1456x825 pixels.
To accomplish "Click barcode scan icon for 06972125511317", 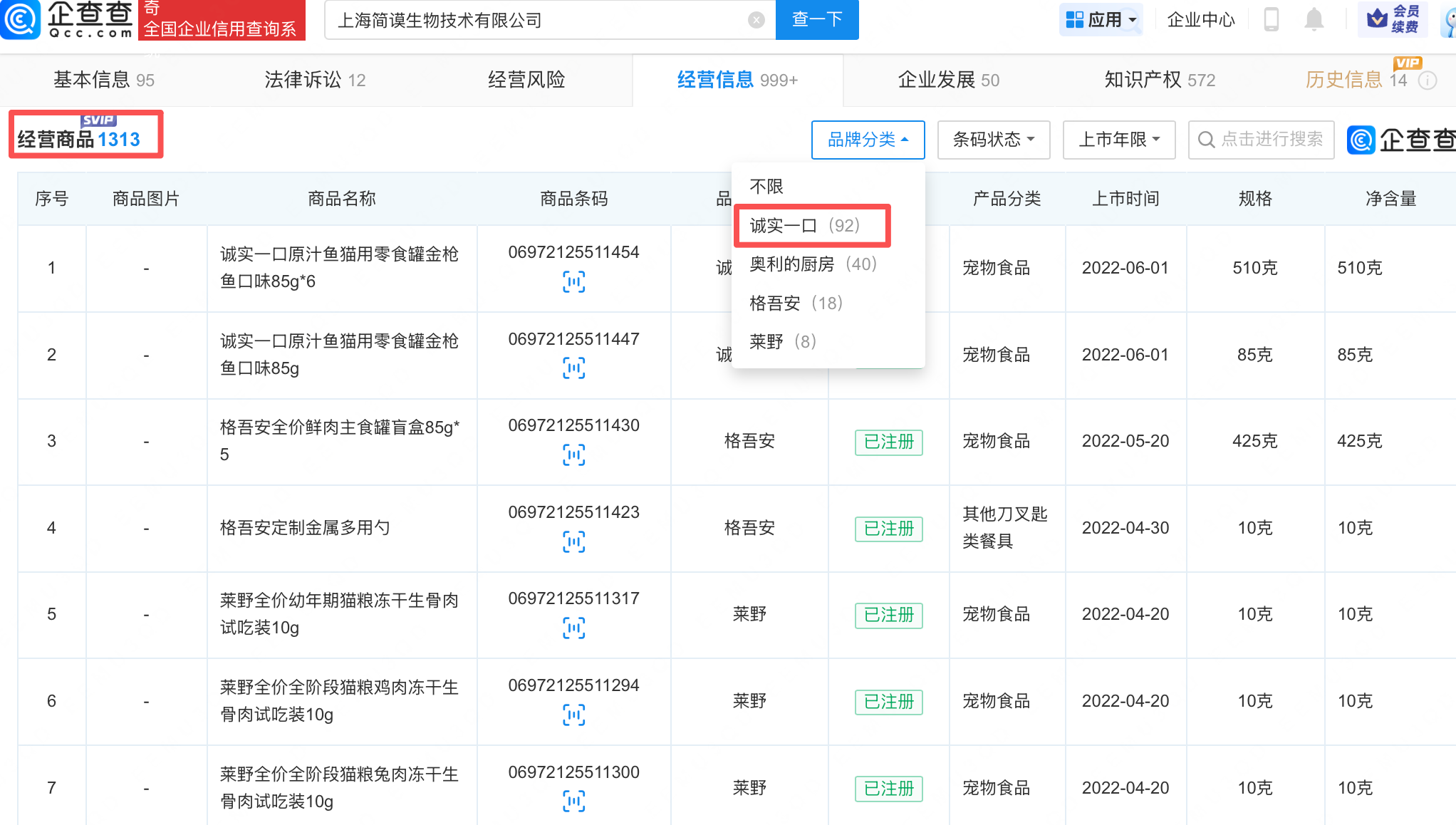I will pyautogui.click(x=573, y=628).
